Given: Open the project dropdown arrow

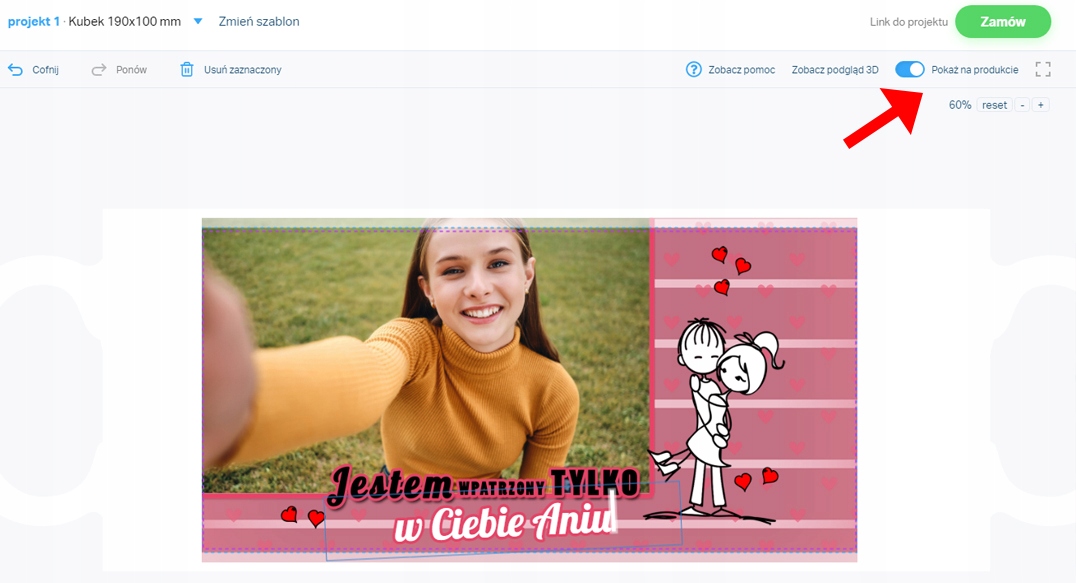Looking at the screenshot, I should pos(198,21).
